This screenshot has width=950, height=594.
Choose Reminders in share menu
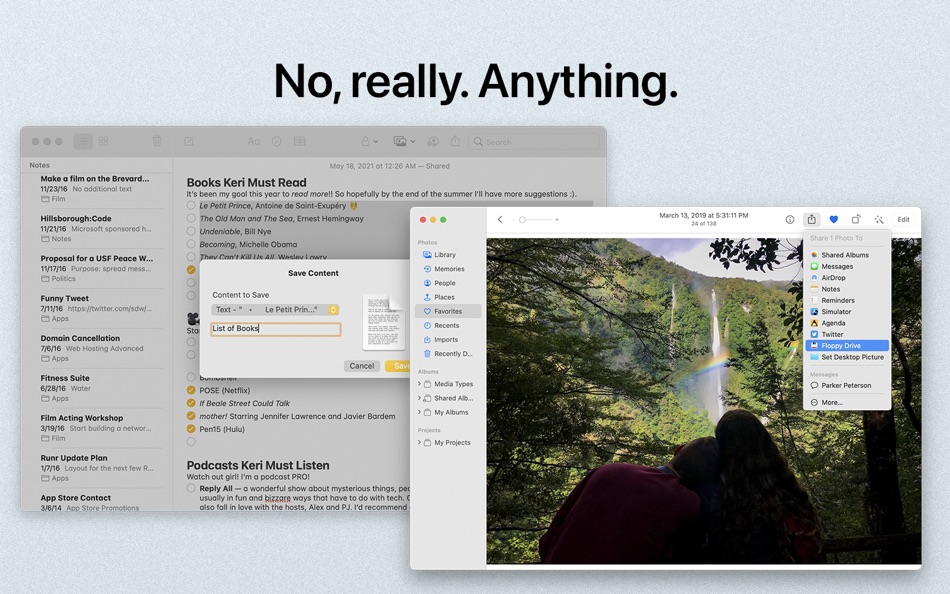pos(845,300)
